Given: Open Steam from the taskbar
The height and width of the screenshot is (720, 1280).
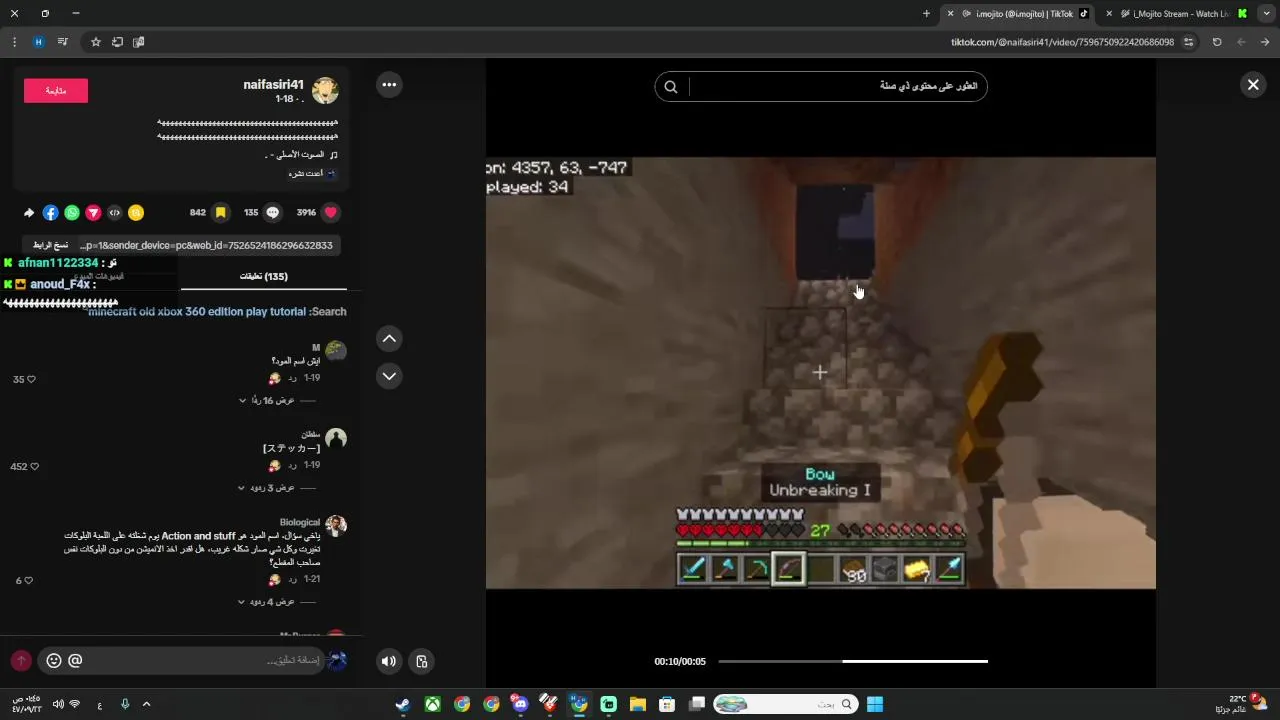Looking at the screenshot, I should (402, 704).
